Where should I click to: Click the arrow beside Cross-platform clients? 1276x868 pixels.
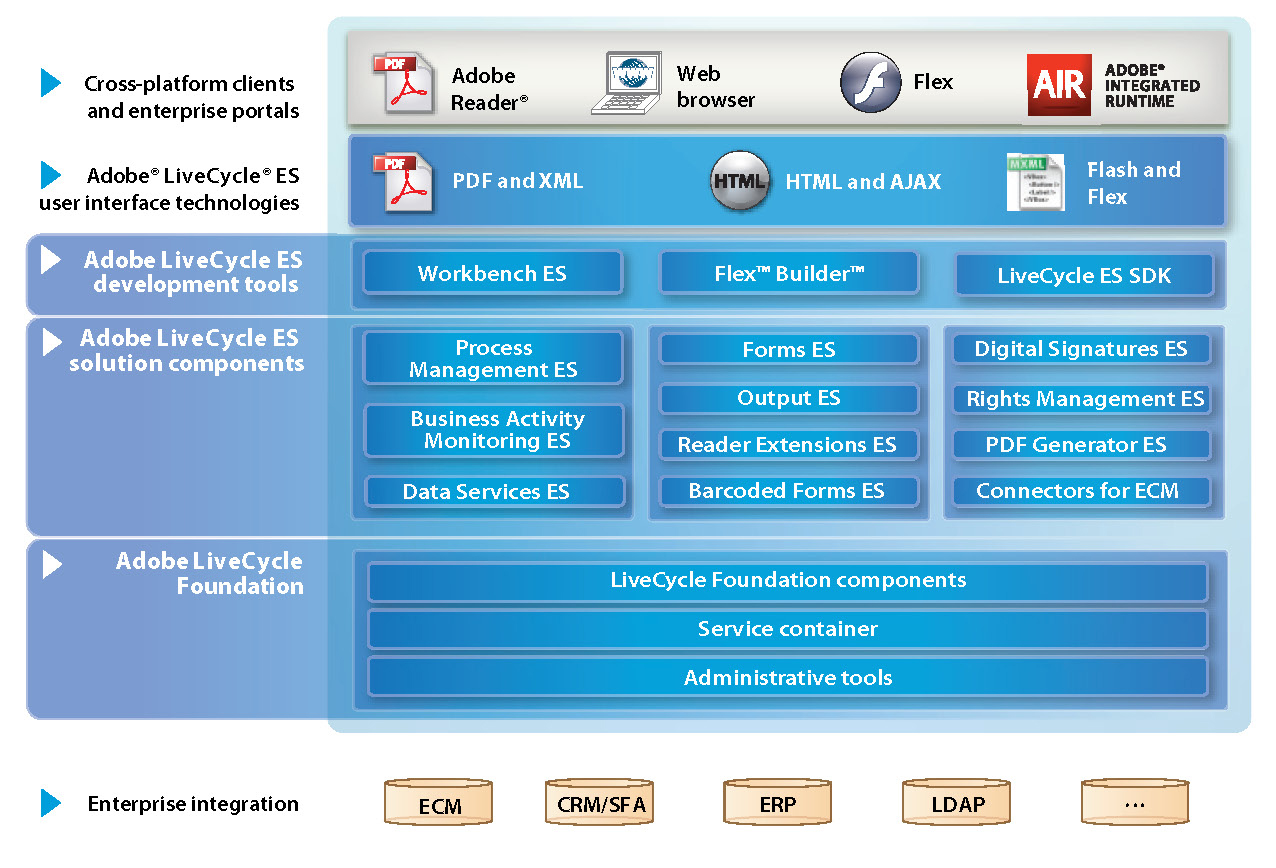(x=51, y=83)
